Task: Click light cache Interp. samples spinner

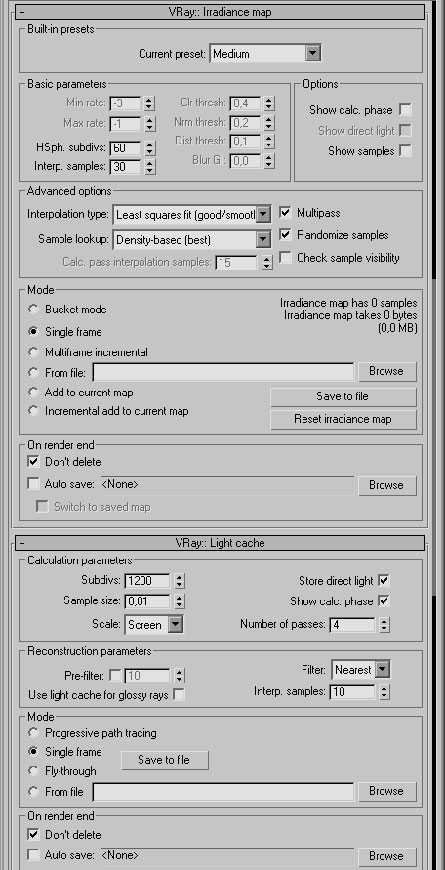Action: pos(384,691)
